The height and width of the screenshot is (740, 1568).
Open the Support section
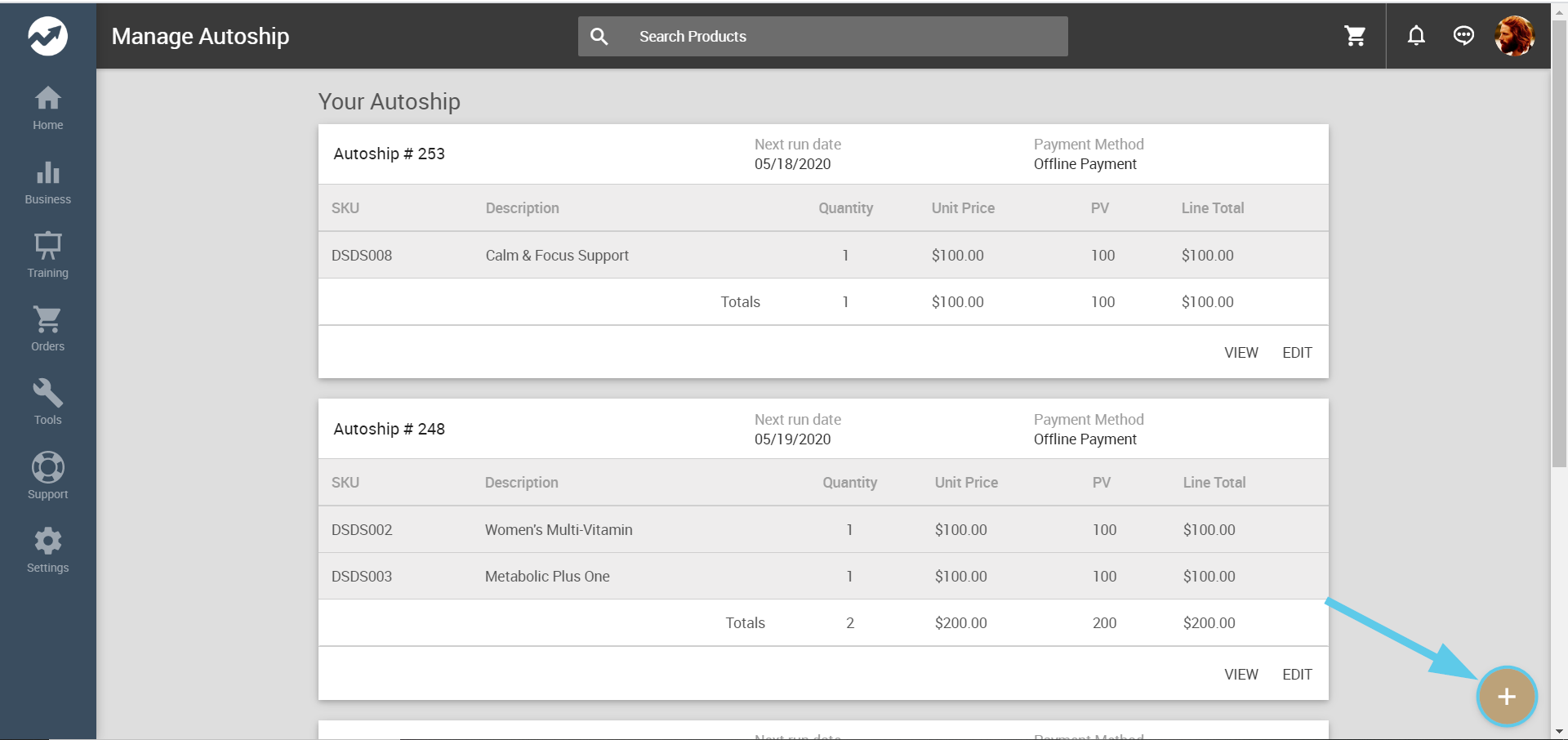point(47,476)
